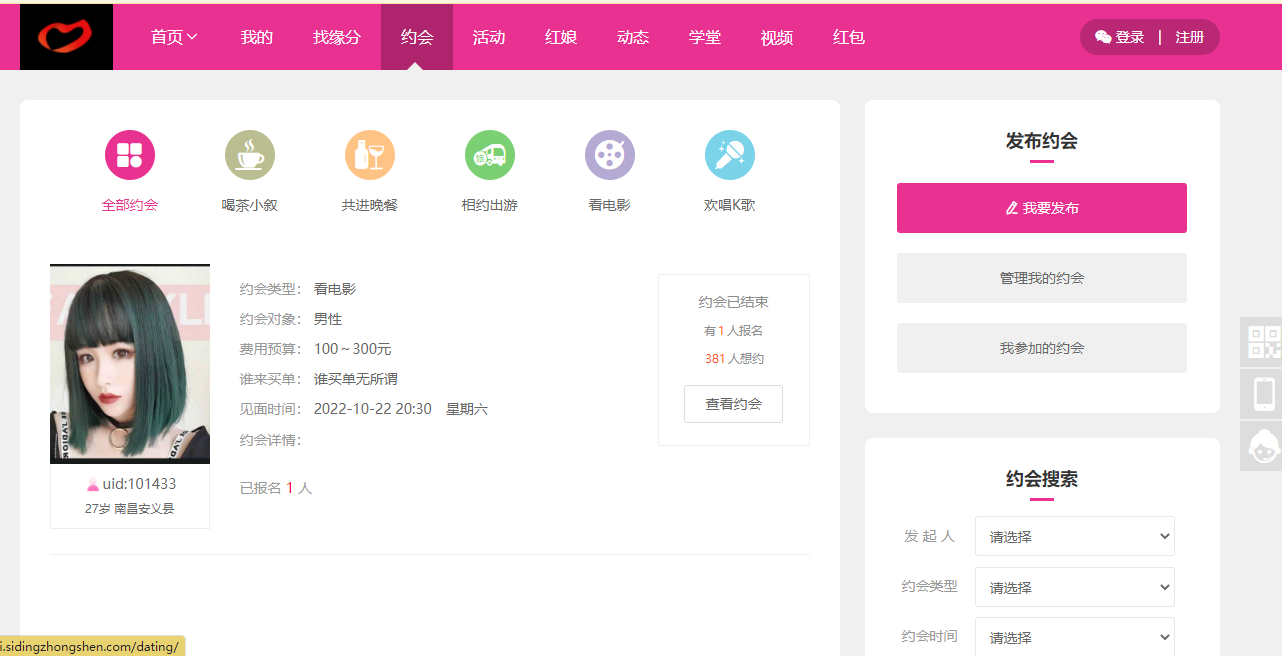Image resolution: width=1282 pixels, height=656 pixels.
Task: Go to the 我的 nav item
Action: tap(257, 37)
